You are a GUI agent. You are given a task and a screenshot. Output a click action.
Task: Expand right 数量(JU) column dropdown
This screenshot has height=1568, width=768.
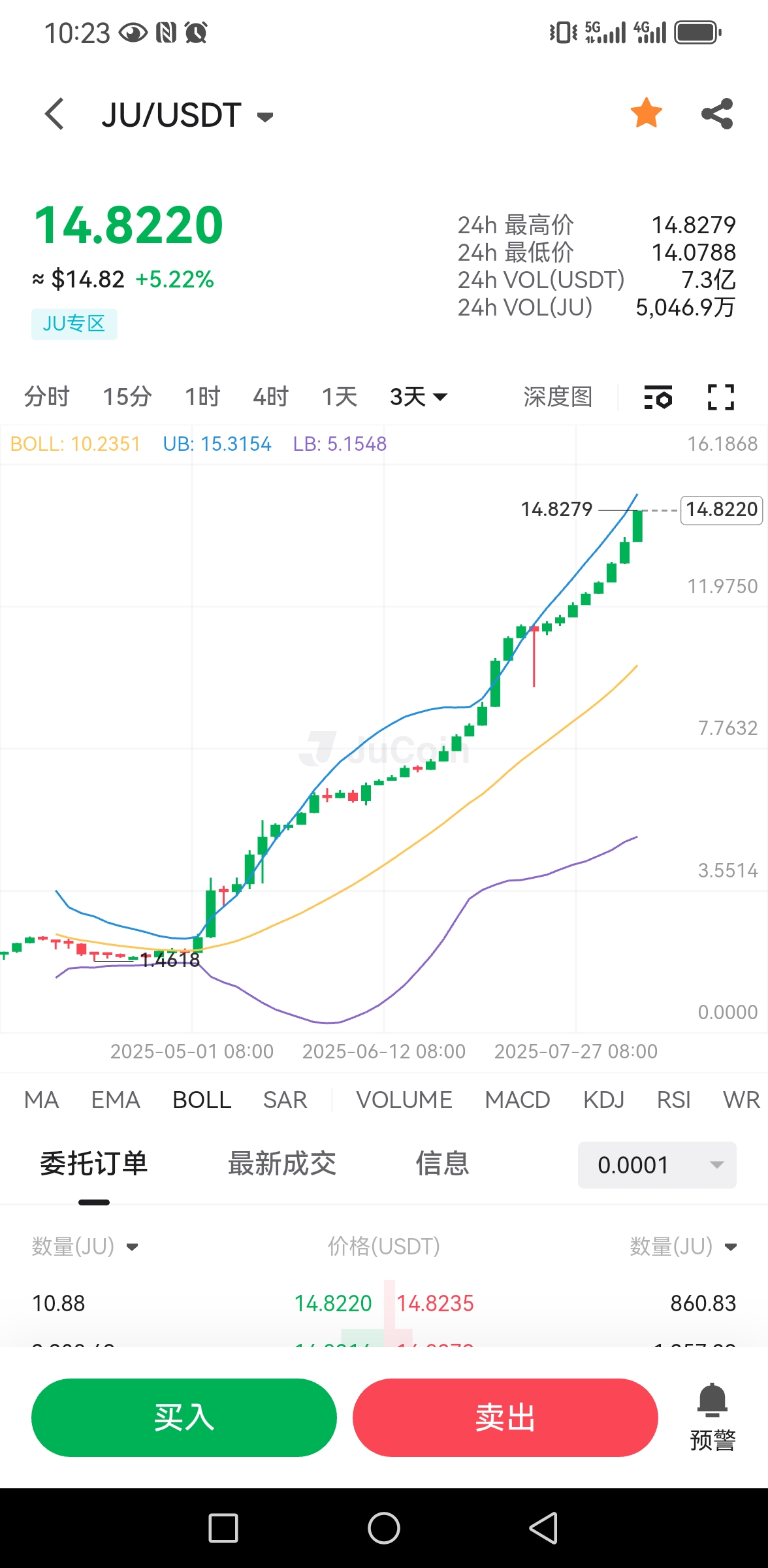[x=683, y=1247]
